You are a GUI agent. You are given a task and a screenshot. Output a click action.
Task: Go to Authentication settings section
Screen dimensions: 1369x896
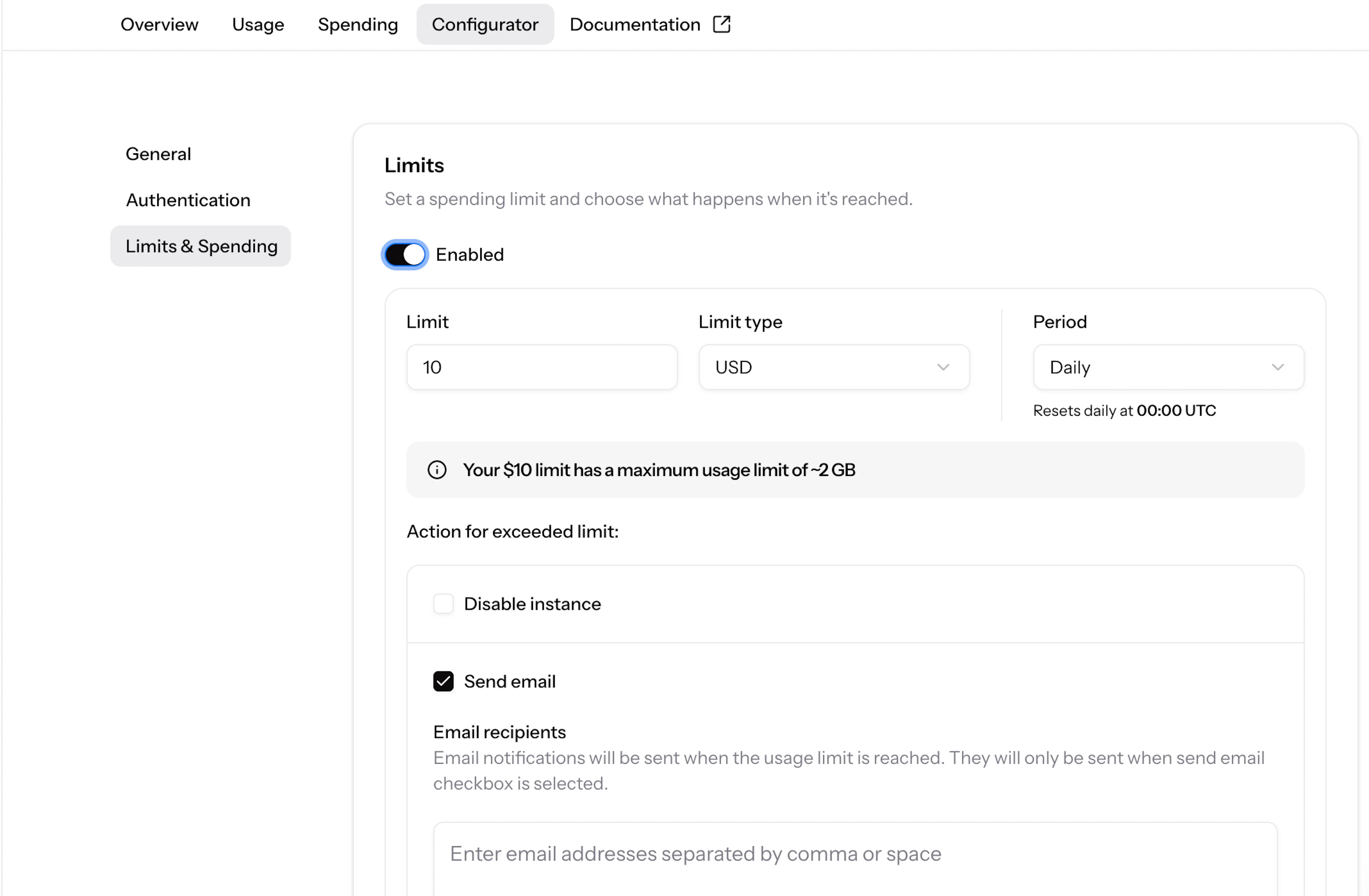coord(188,200)
